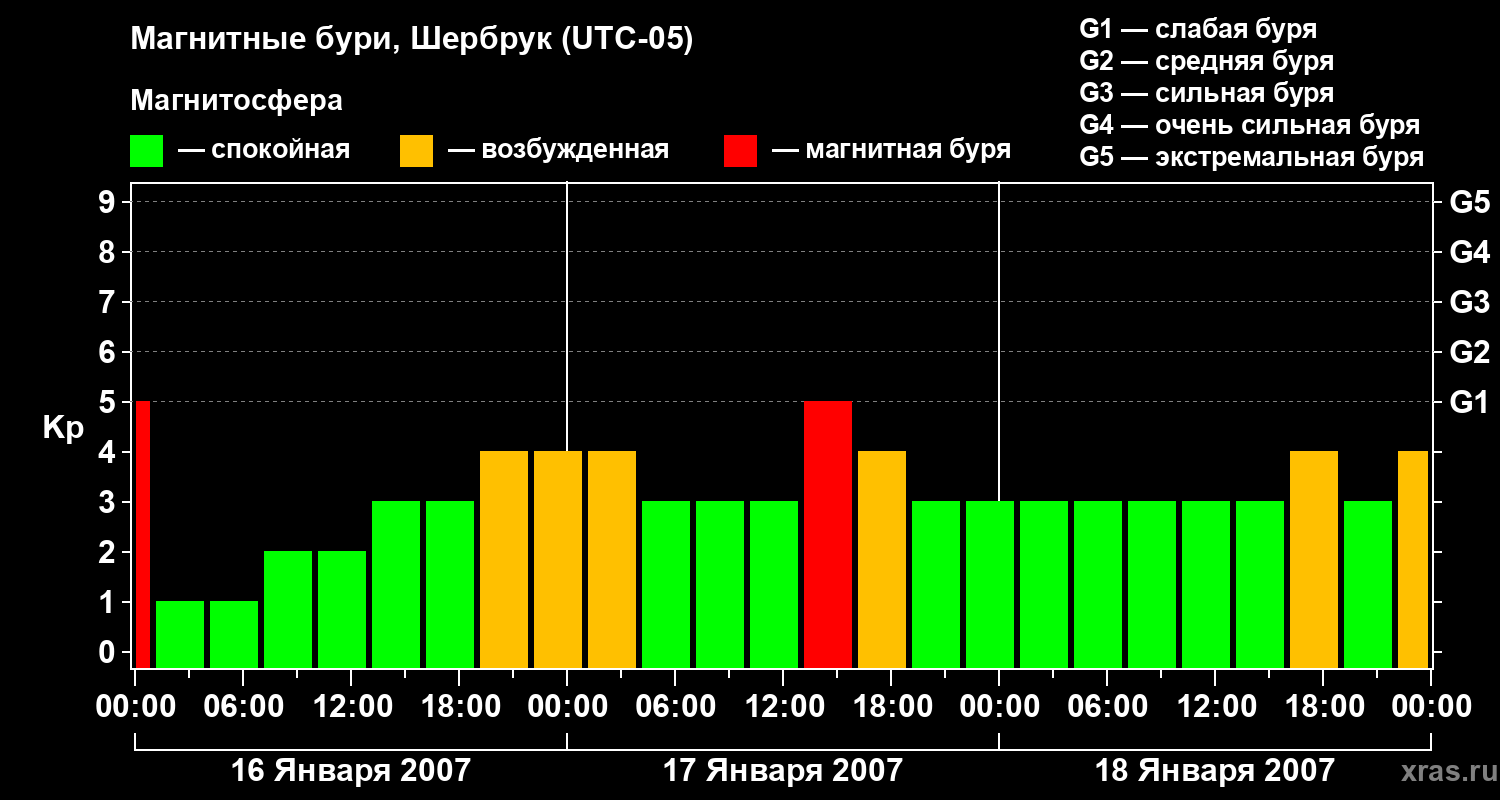The height and width of the screenshot is (800, 1500).
Task: Click the thin red Kp 5 bar at chart start
Action: (x=143, y=534)
